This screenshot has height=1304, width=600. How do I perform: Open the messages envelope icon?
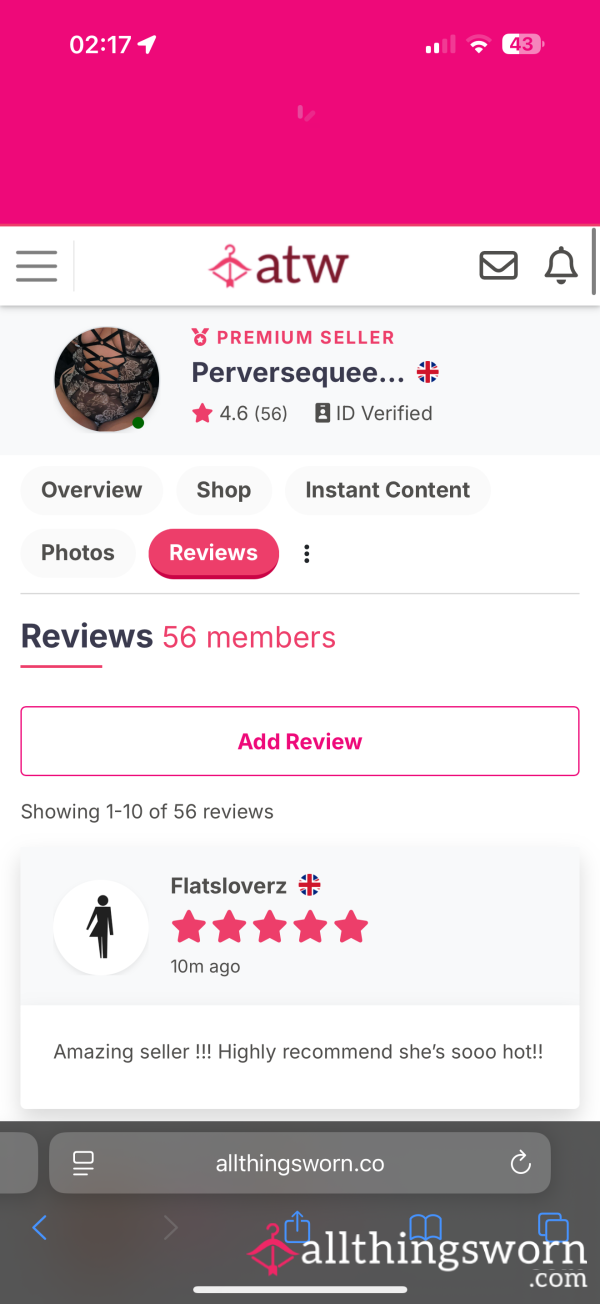pyautogui.click(x=499, y=266)
